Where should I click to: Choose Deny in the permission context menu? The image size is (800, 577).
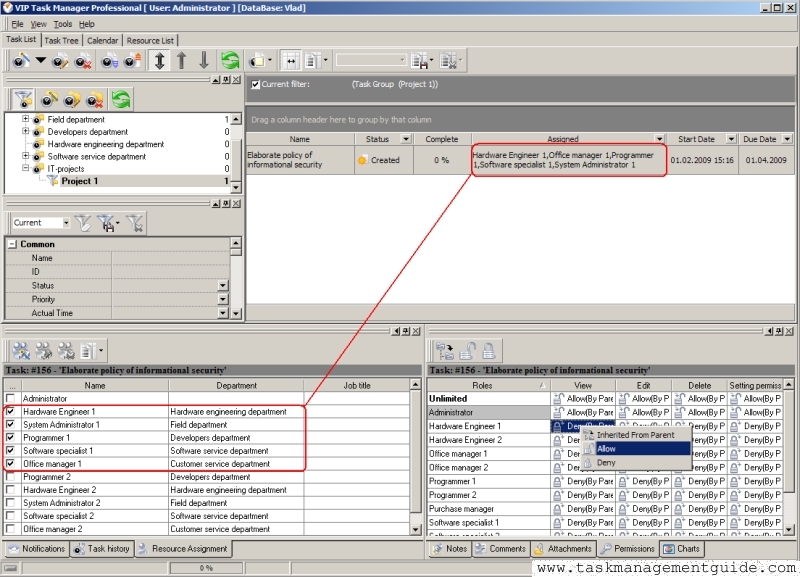[636, 462]
